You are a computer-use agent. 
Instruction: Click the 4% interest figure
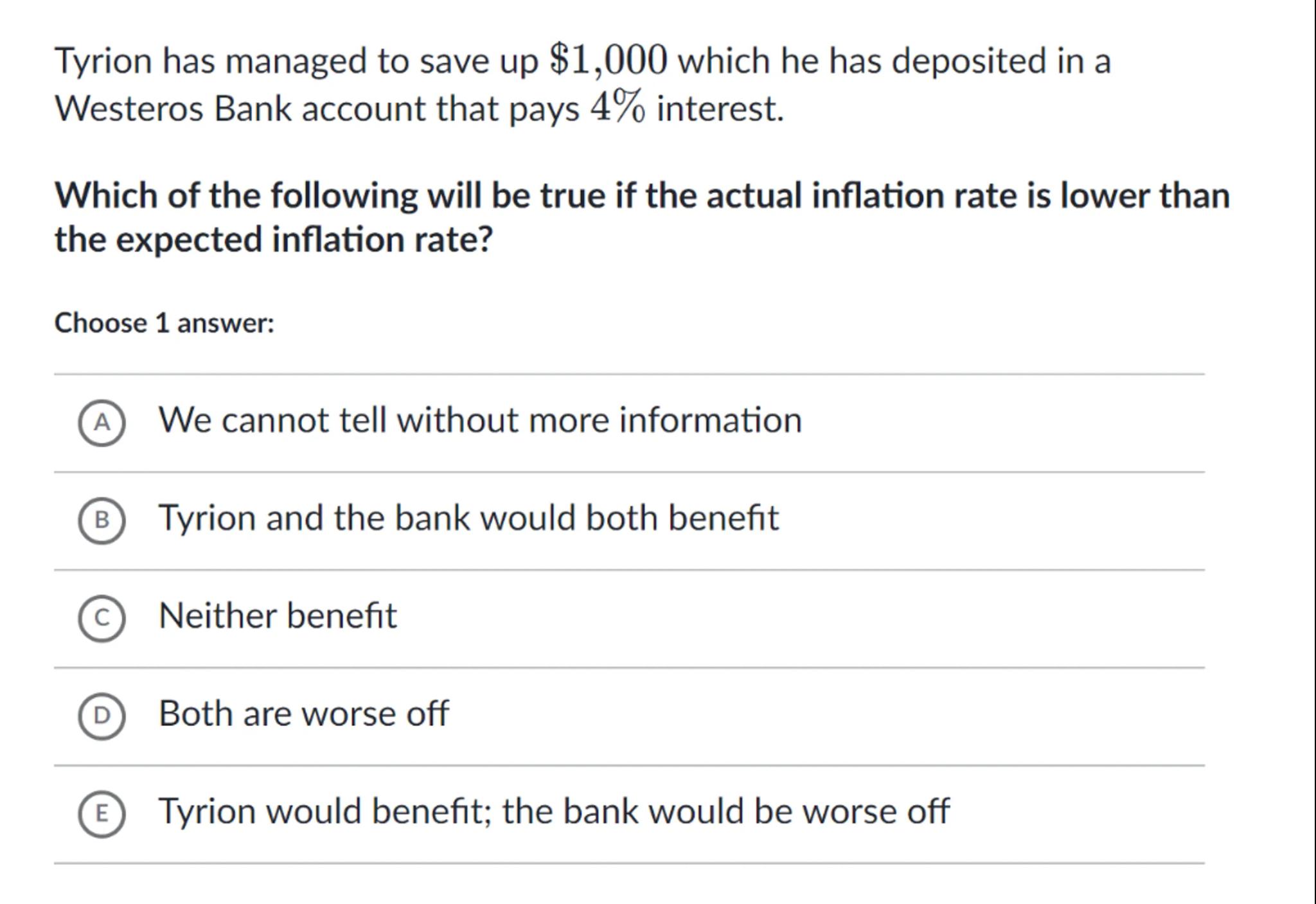[617, 107]
